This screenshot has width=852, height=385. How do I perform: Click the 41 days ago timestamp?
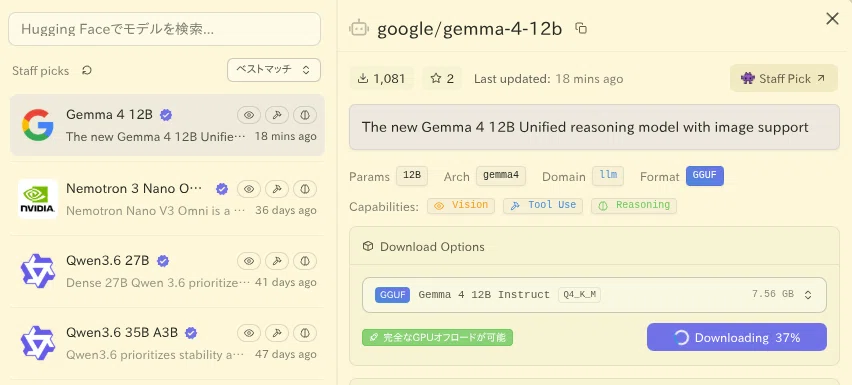[x=286, y=282]
